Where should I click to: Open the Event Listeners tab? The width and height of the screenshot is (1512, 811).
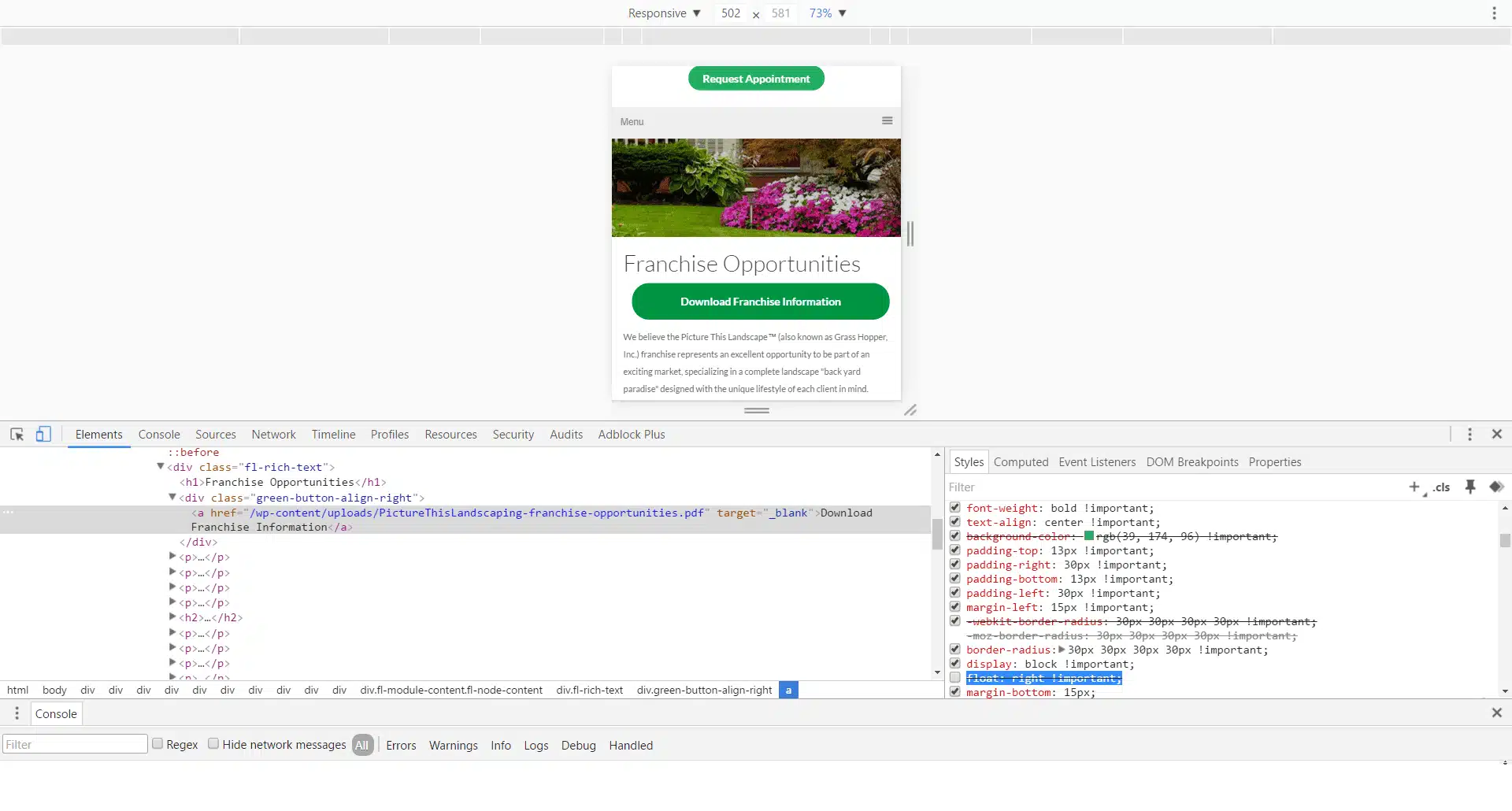point(1097,462)
